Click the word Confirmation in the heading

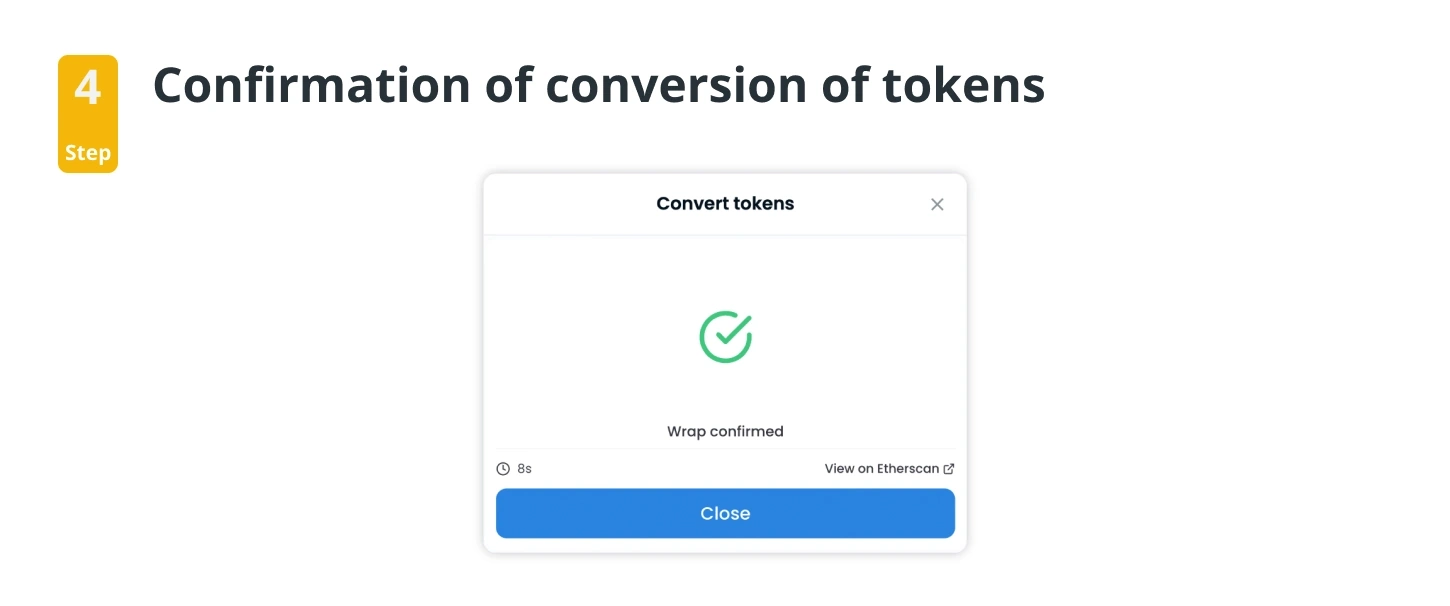(x=311, y=85)
